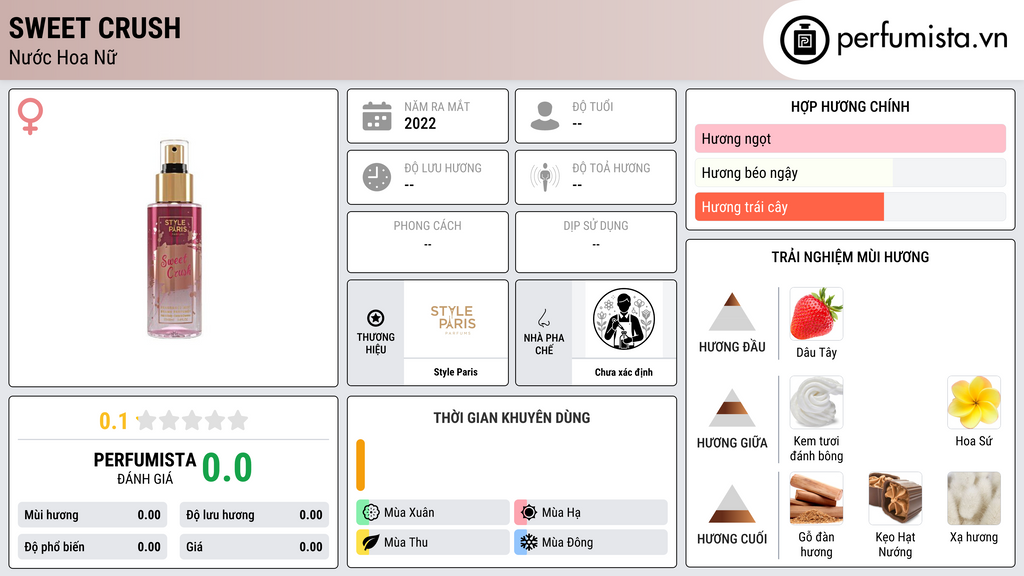1024x576 pixels.
Task: Click the Hương đầu pyramid icon
Action: [732, 312]
